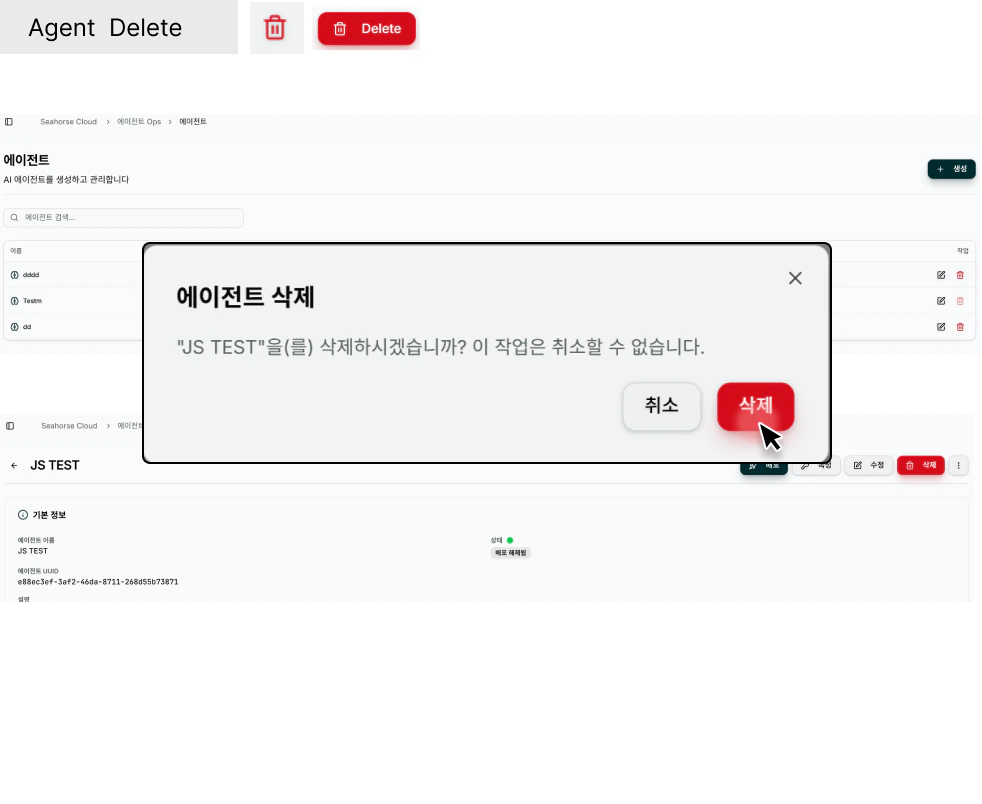Click the 에이전트 검색 search input field

coord(123,218)
